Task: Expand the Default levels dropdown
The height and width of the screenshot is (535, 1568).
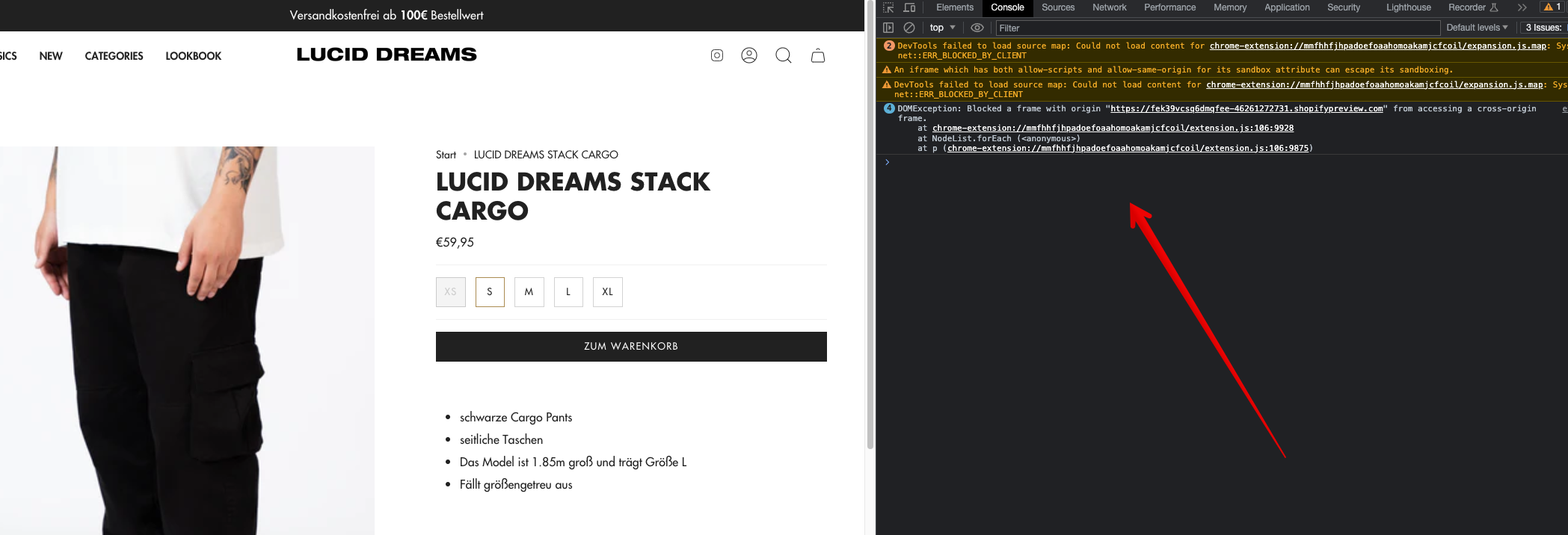Action: pos(1476,28)
